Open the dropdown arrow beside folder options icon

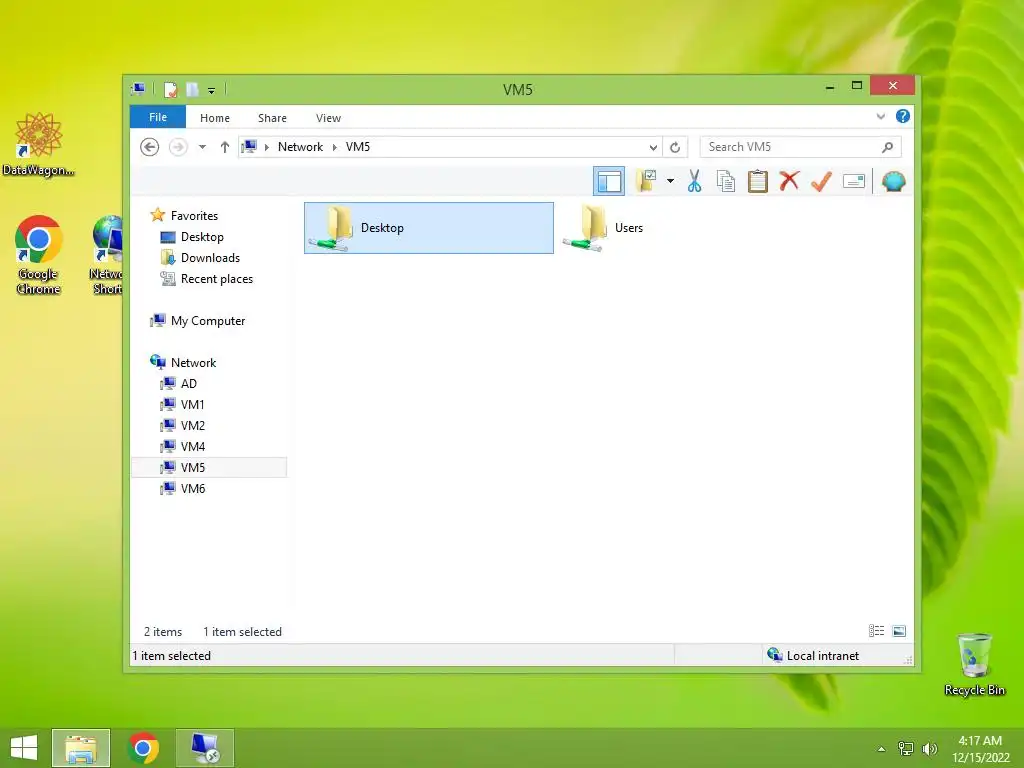(670, 181)
